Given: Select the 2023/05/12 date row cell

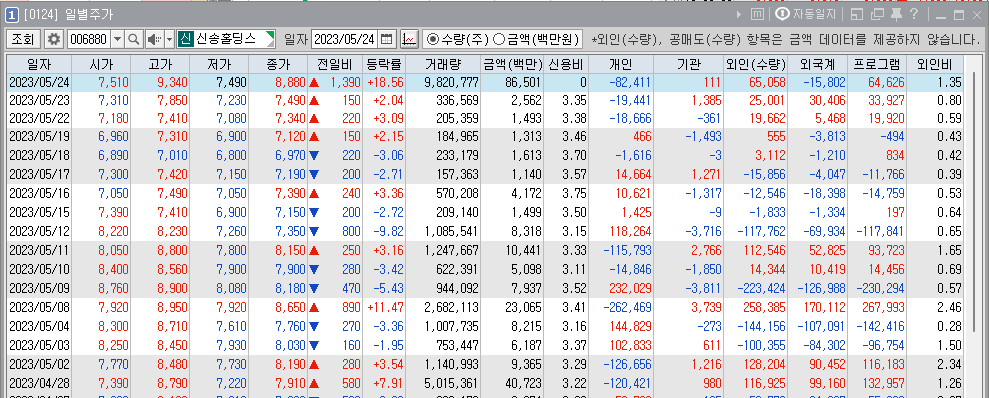Looking at the screenshot, I should 39,231.
